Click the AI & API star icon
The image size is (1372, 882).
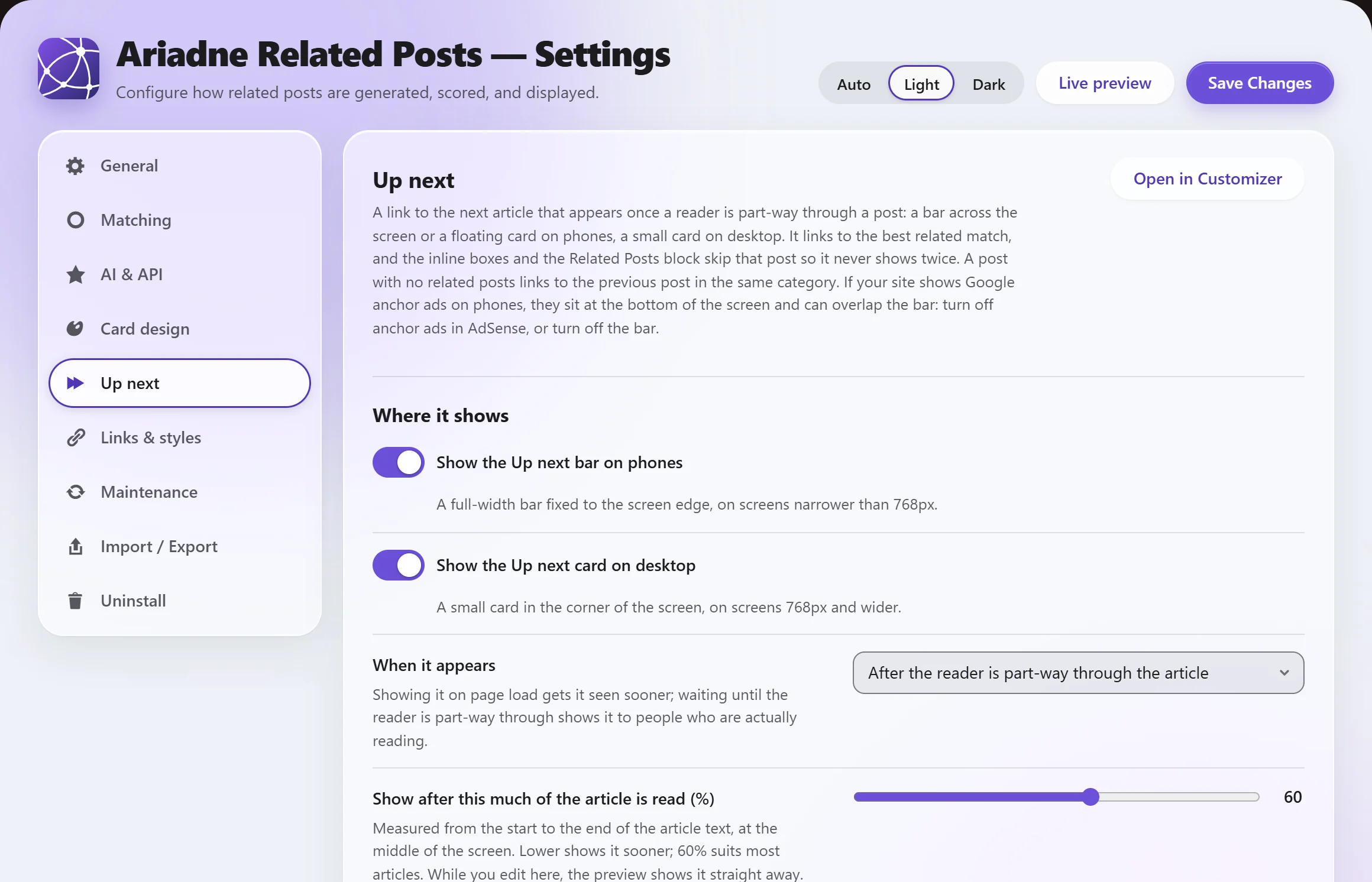point(75,274)
